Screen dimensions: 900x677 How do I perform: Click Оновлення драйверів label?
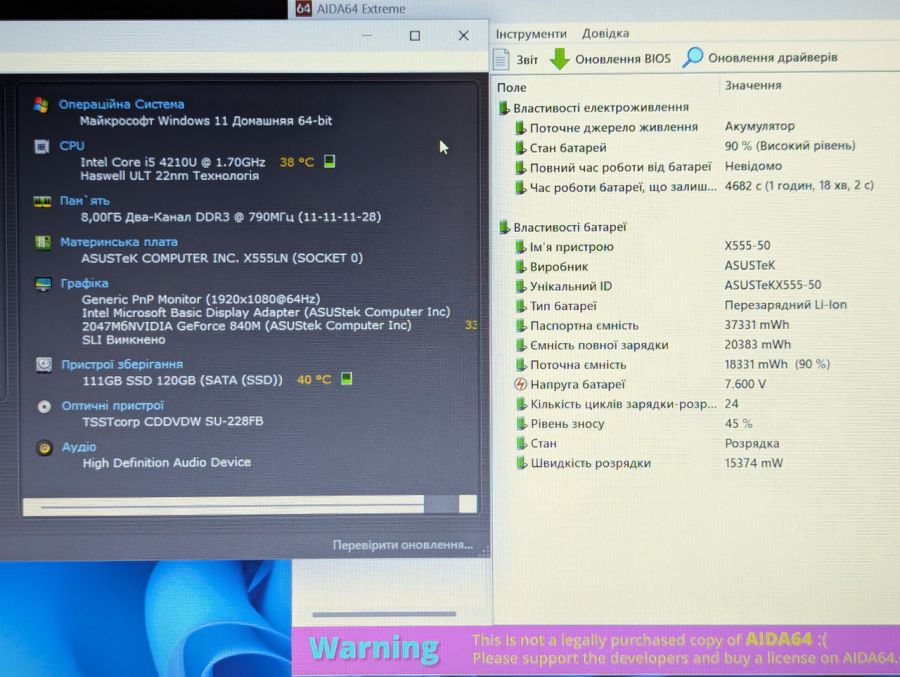pyautogui.click(x=773, y=57)
